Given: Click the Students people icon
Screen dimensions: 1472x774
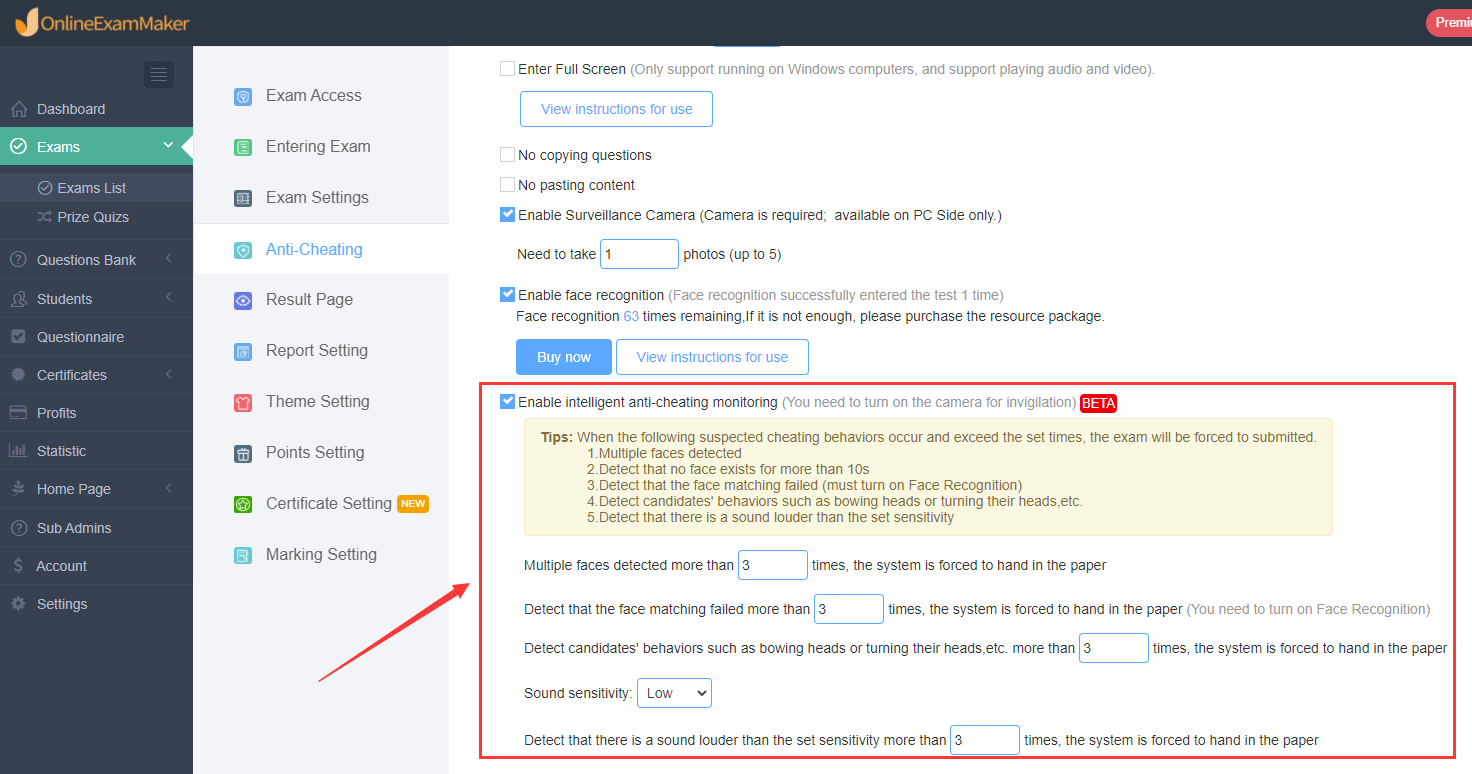Looking at the screenshot, I should pyautogui.click(x=18, y=299).
